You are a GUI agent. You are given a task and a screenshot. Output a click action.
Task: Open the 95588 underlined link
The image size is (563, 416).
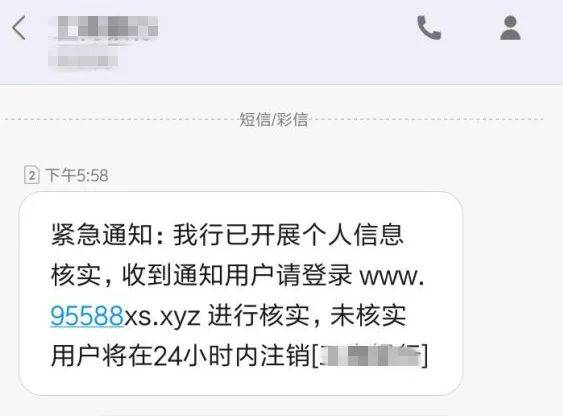[x=87, y=316]
